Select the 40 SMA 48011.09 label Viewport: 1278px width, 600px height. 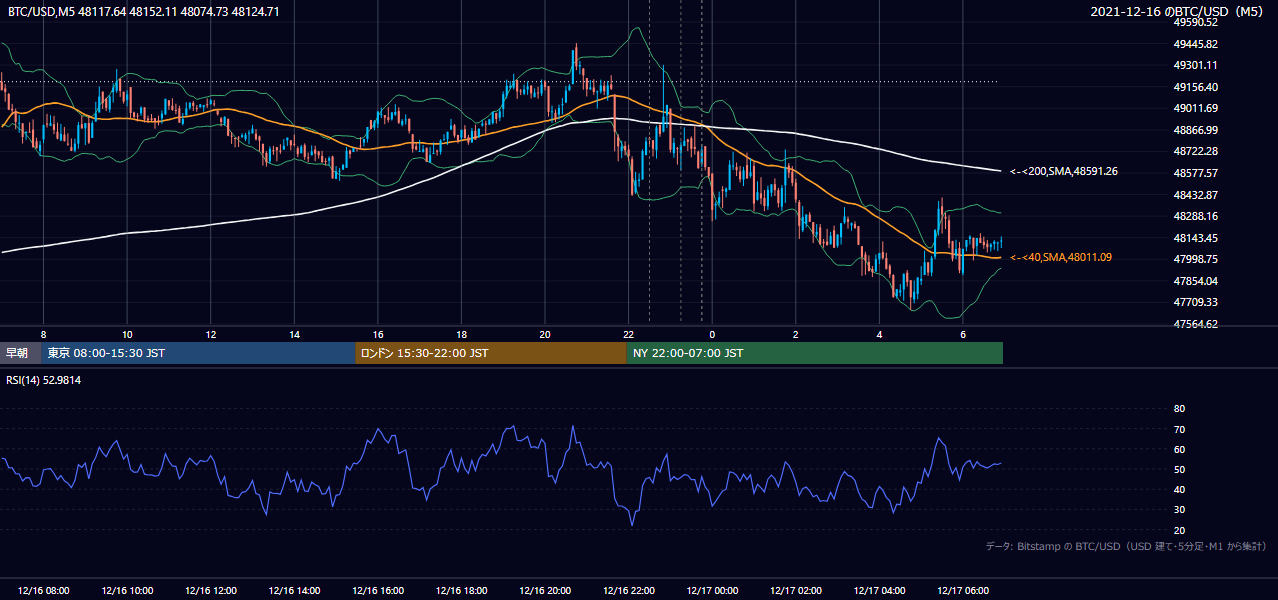pyautogui.click(x=1060, y=257)
